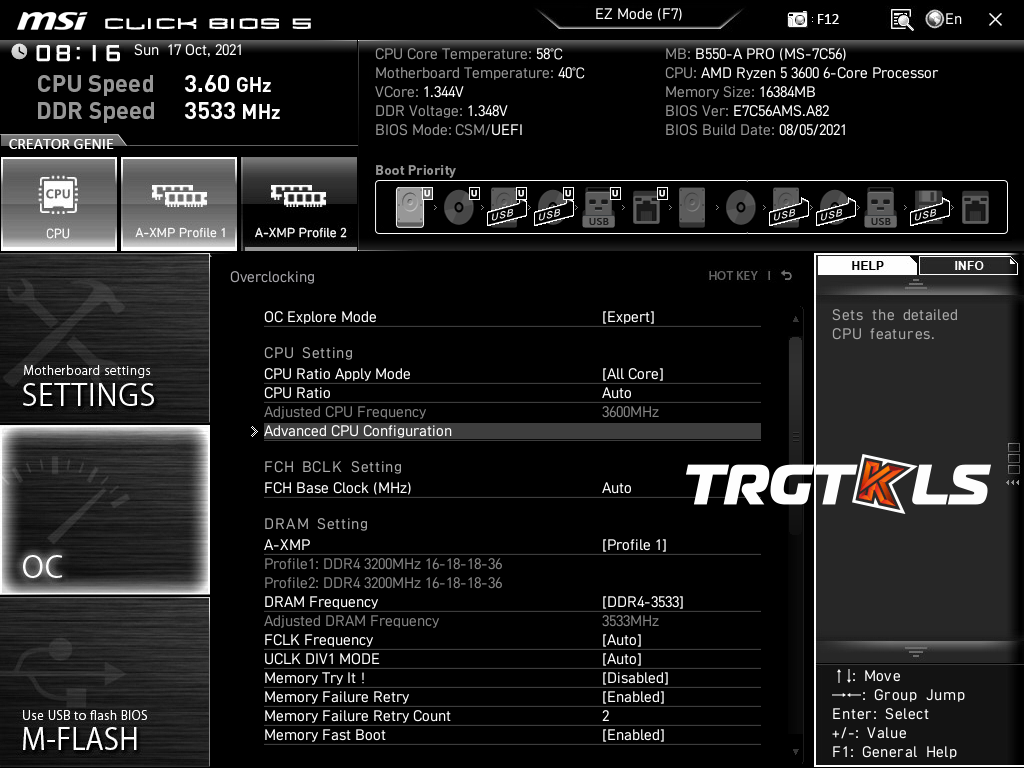
Task: Enable A-XMP Profile 1 button
Action: click(180, 204)
